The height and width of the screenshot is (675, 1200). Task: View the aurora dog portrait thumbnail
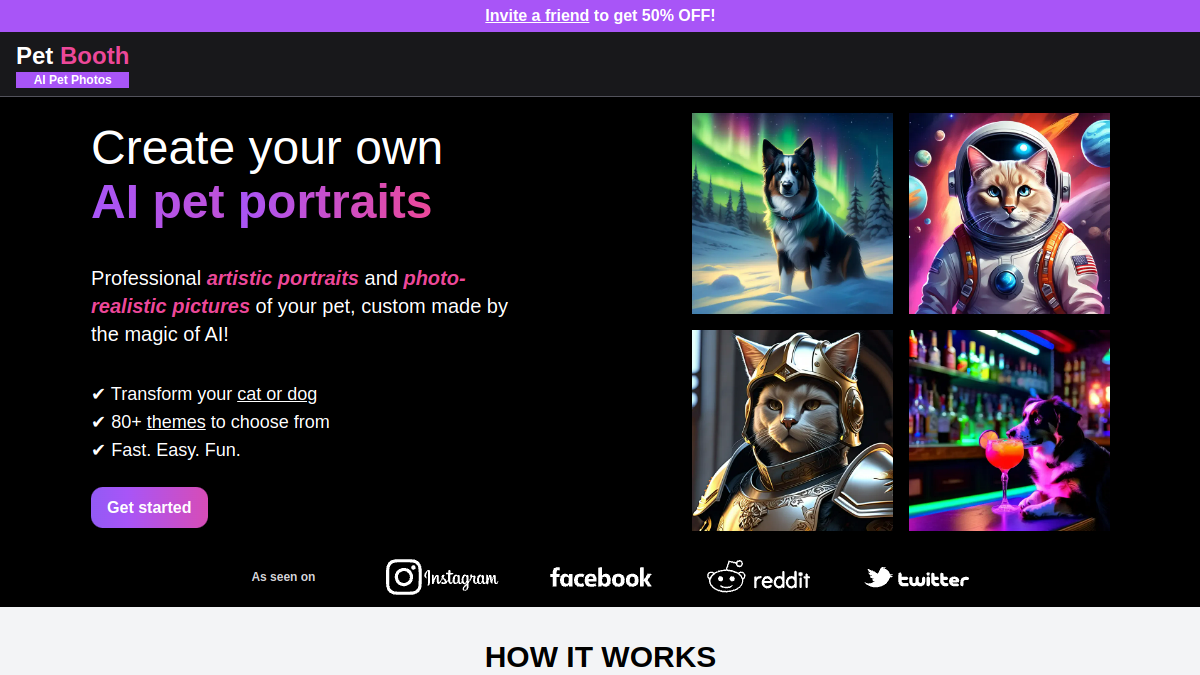[792, 213]
